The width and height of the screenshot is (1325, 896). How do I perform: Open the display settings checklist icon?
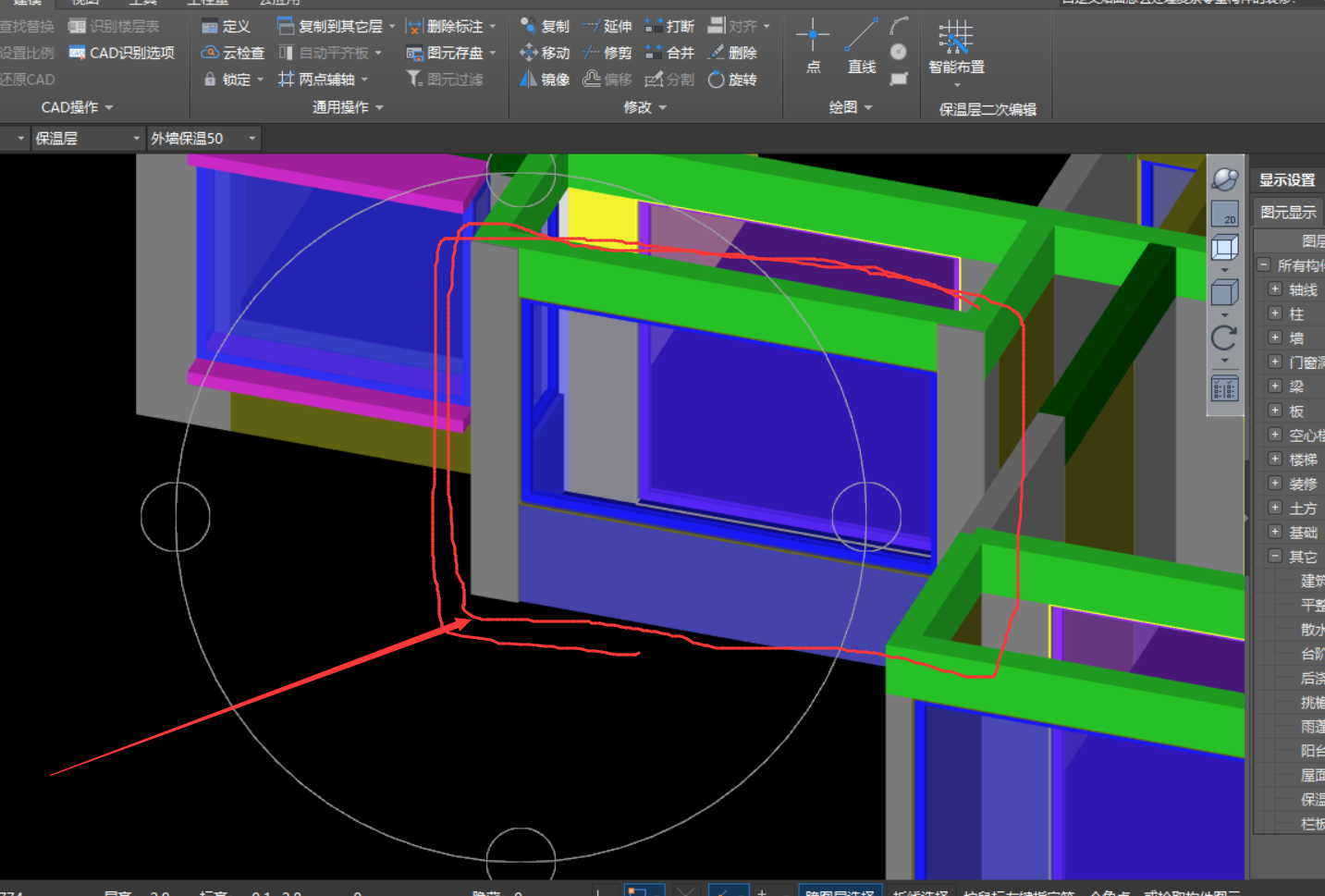pyautogui.click(x=1225, y=388)
